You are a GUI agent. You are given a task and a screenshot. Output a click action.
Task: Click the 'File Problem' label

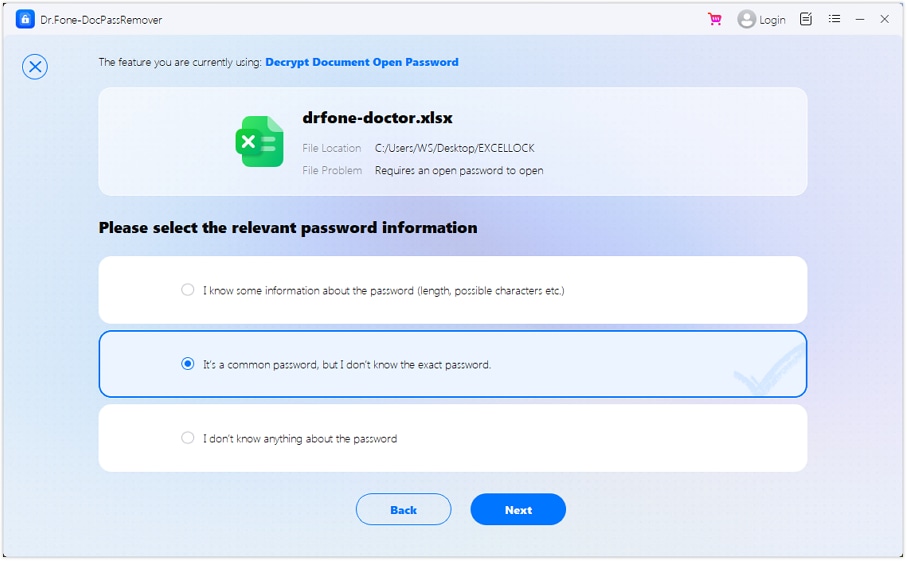pos(332,171)
